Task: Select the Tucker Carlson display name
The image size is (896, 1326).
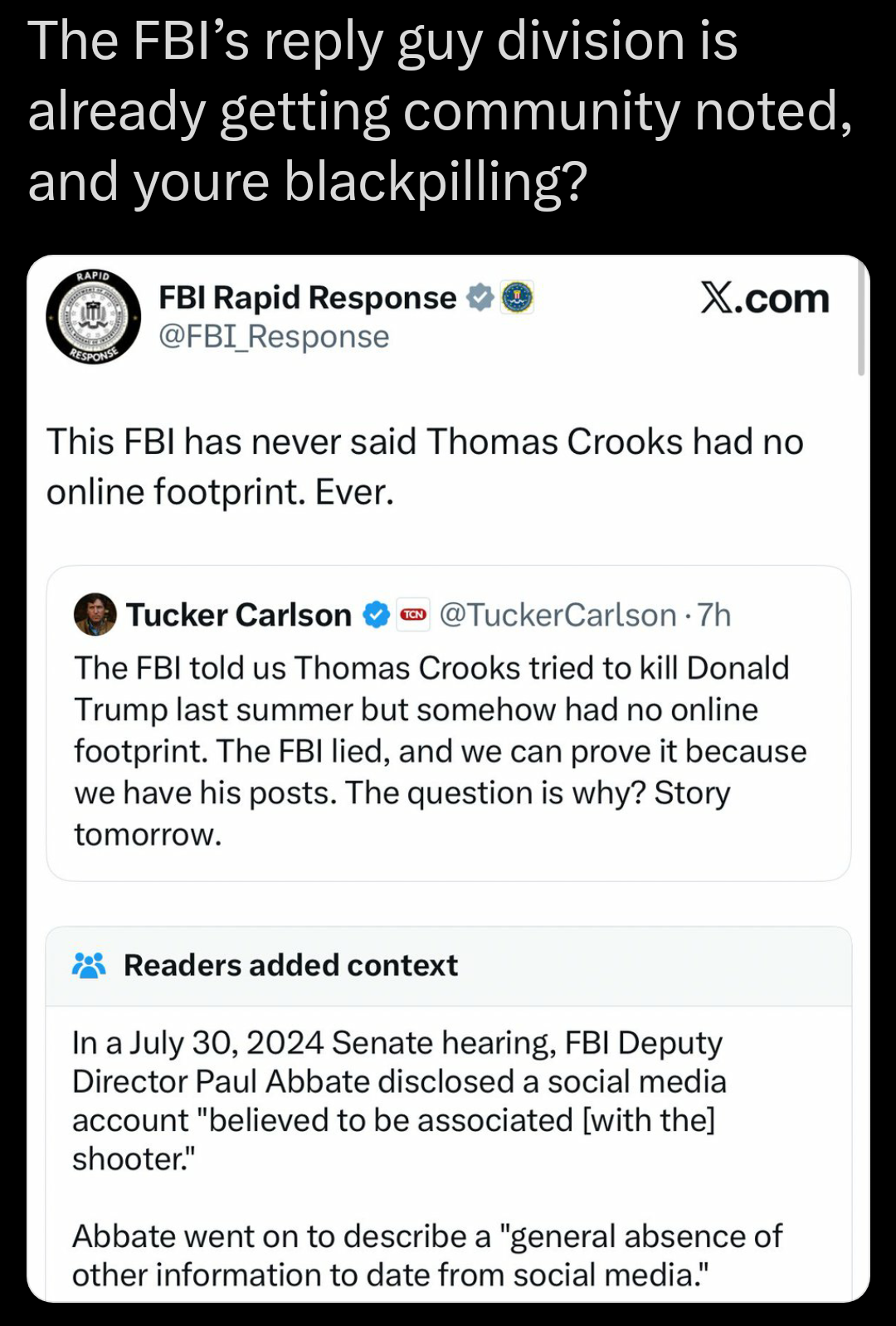Action: 239,615
